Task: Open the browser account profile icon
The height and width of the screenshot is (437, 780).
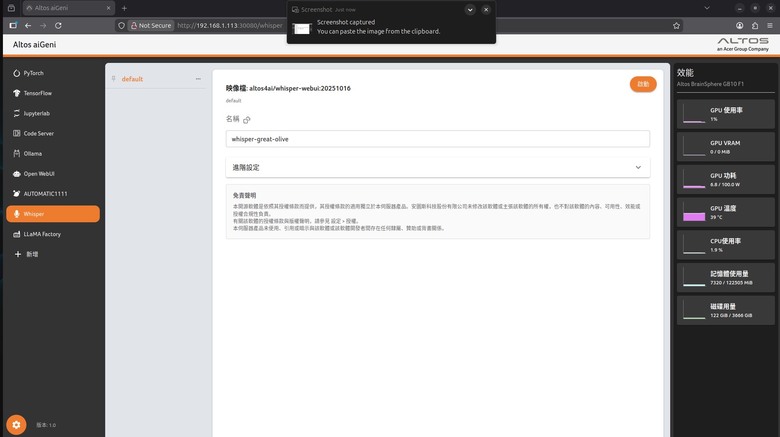Action: click(x=740, y=25)
